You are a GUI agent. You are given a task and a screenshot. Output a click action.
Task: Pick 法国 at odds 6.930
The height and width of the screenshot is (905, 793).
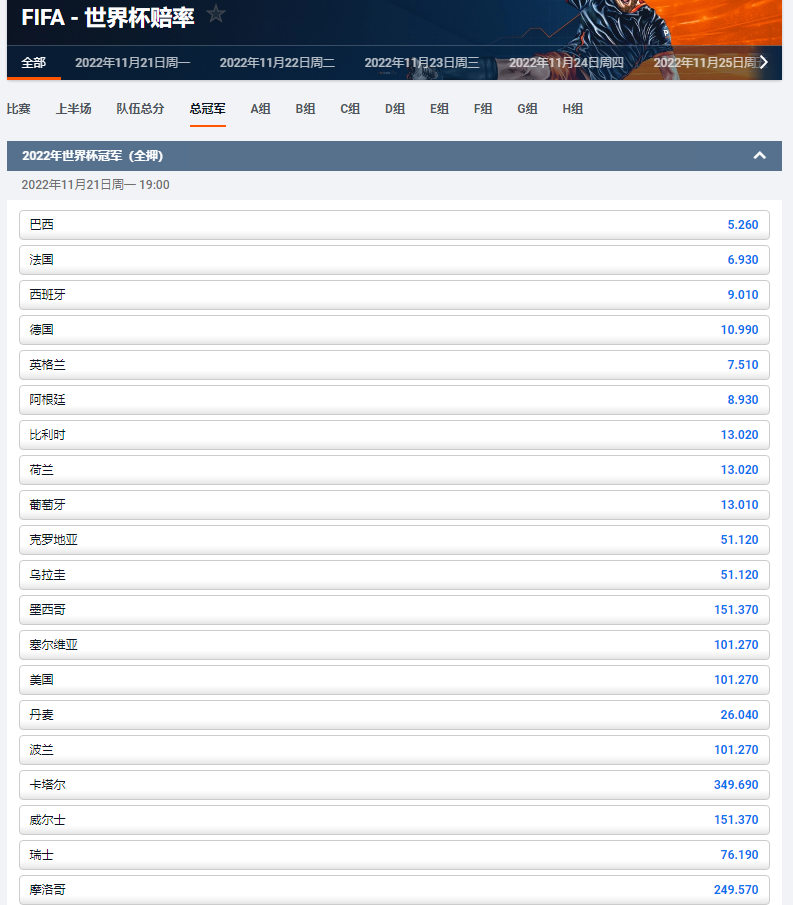coord(394,260)
